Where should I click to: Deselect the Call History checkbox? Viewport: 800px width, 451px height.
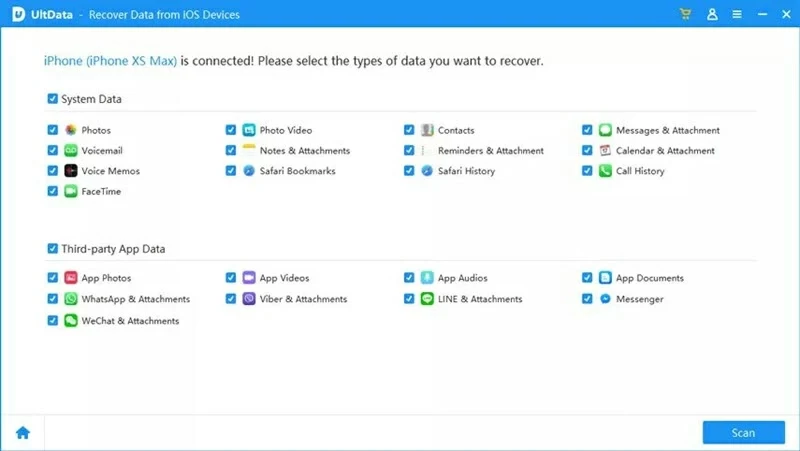(587, 171)
